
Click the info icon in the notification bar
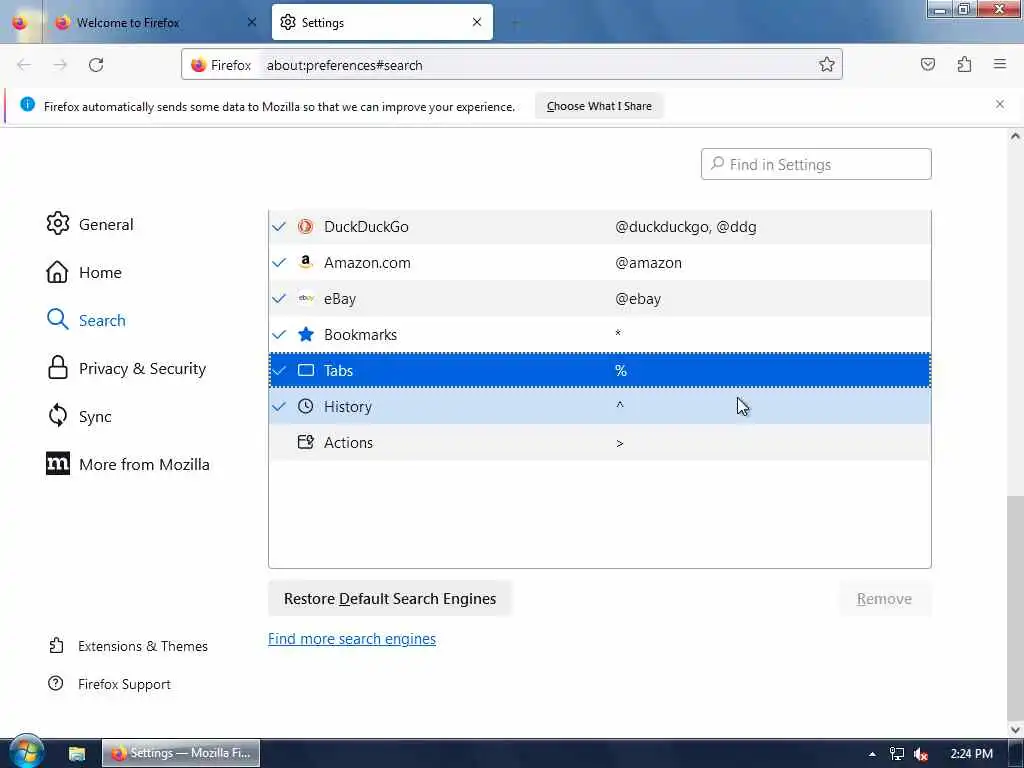[27, 104]
